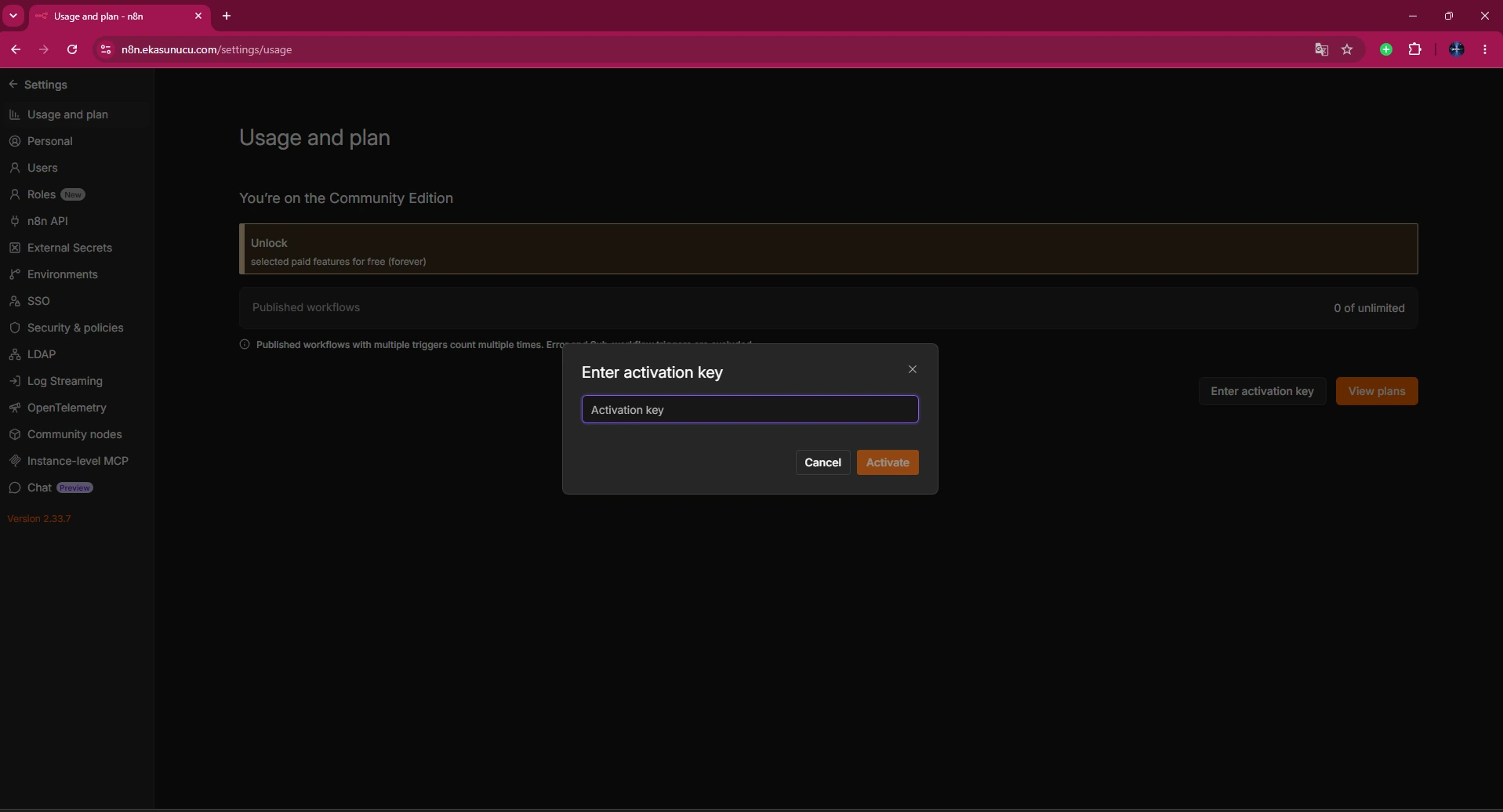1503x812 pixels.
Task: Click the 'Published workflows' label
Action: [x=306, y=307]
